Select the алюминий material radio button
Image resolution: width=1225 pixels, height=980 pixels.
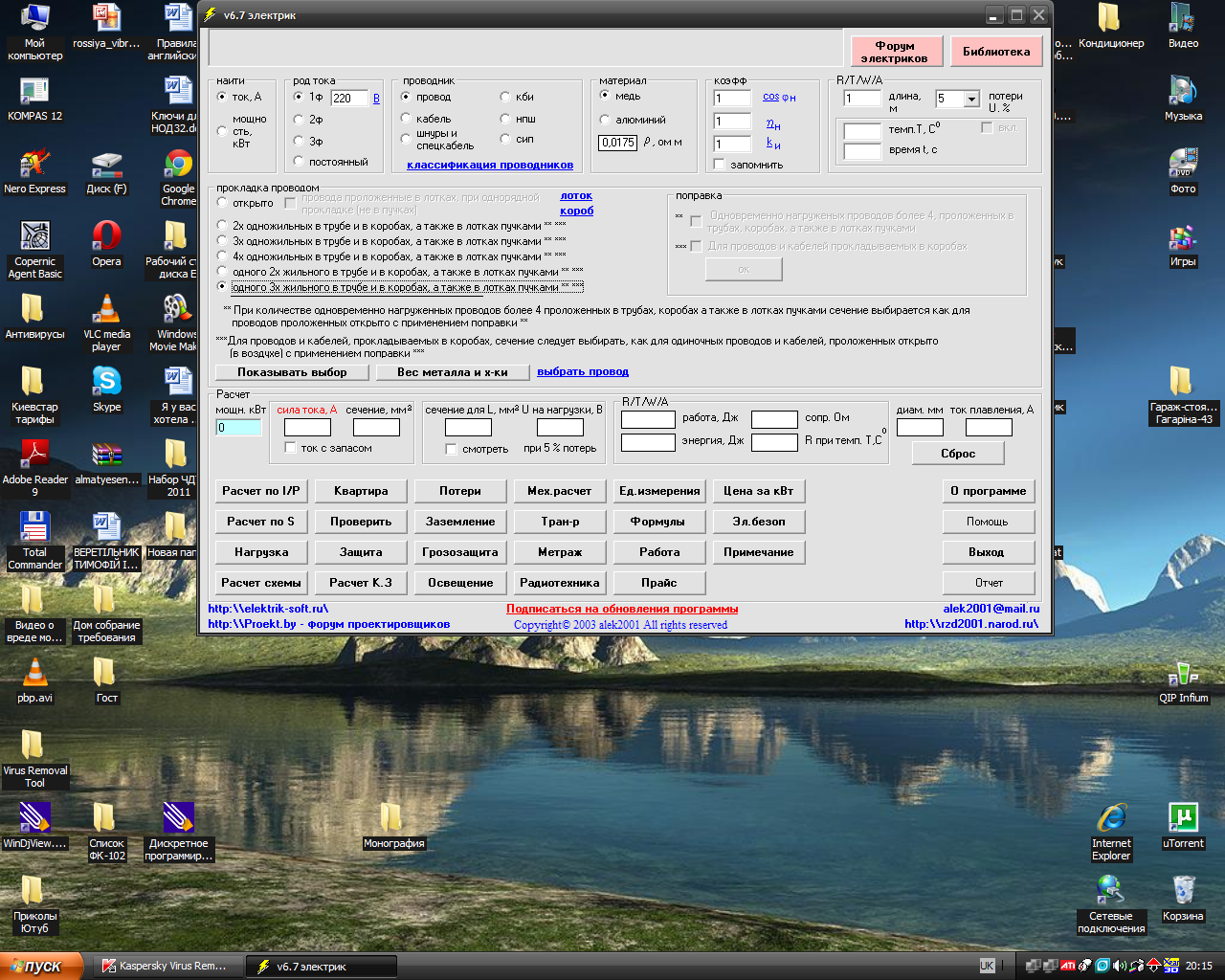pos(605,120)
